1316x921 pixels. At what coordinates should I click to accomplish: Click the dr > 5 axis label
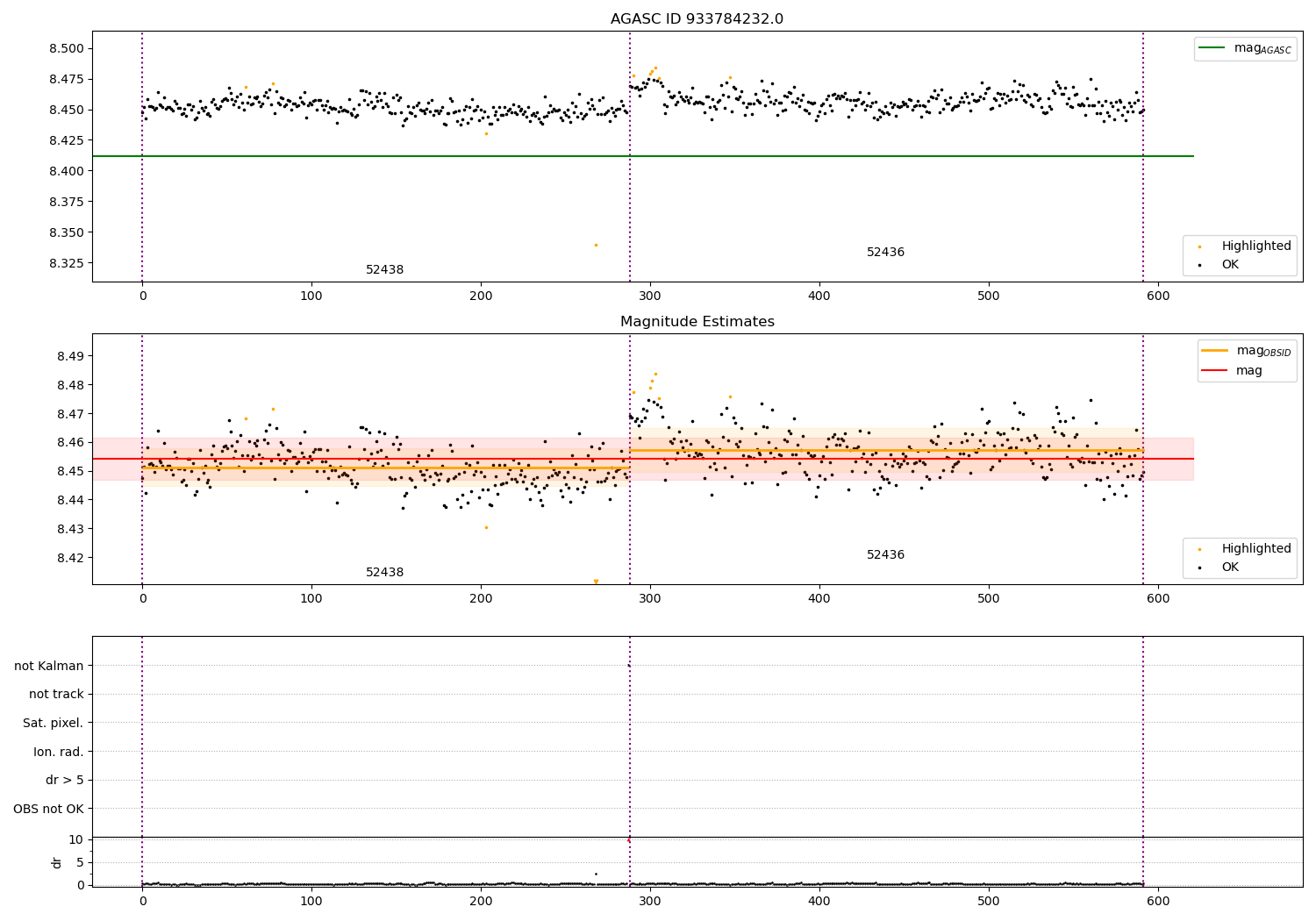(65, 780)
